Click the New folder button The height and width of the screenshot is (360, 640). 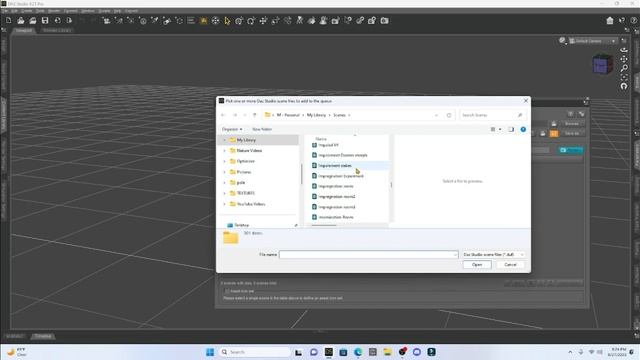pyautogui.click(x=262, y=129)
